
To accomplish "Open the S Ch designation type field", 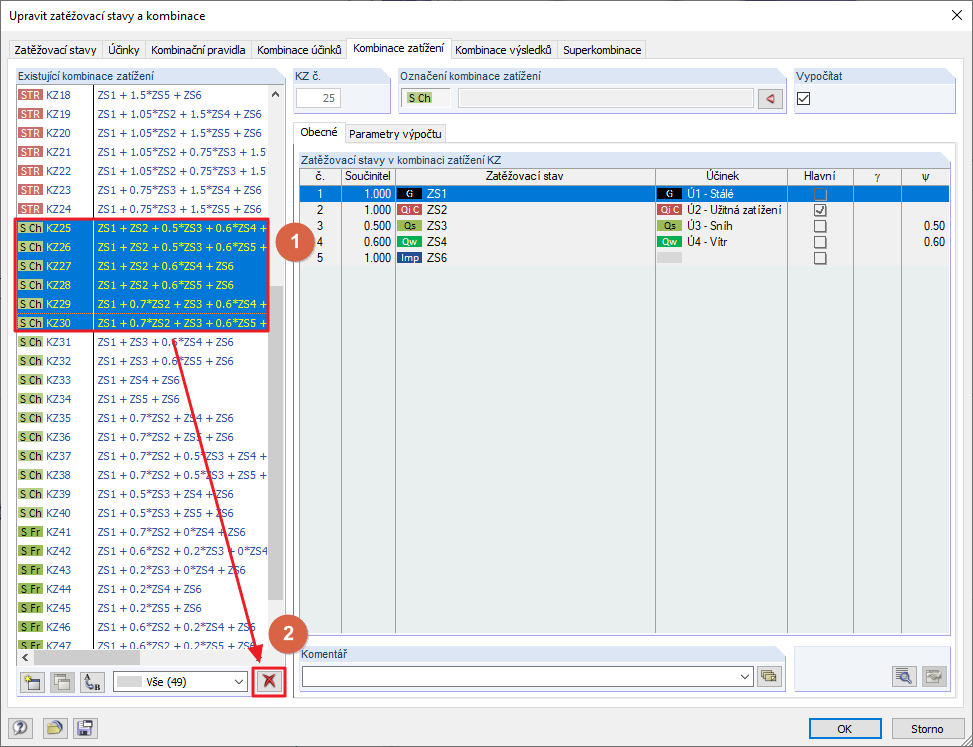I will [x=426, y=98].
